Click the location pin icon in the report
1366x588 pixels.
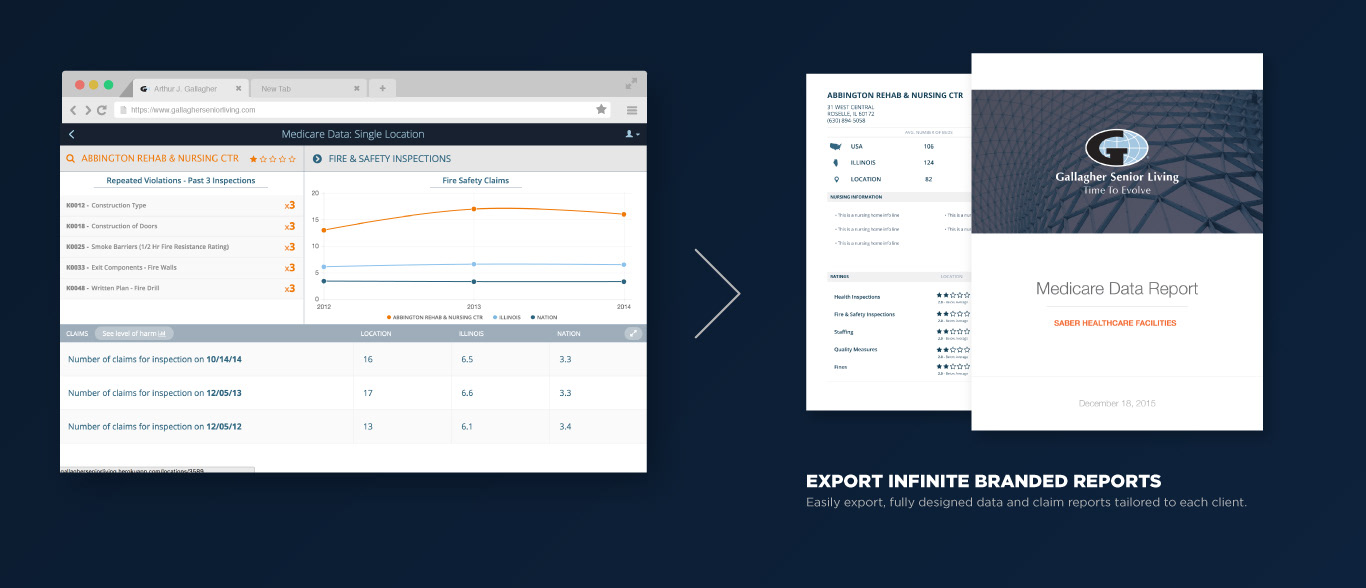[835, 179]
